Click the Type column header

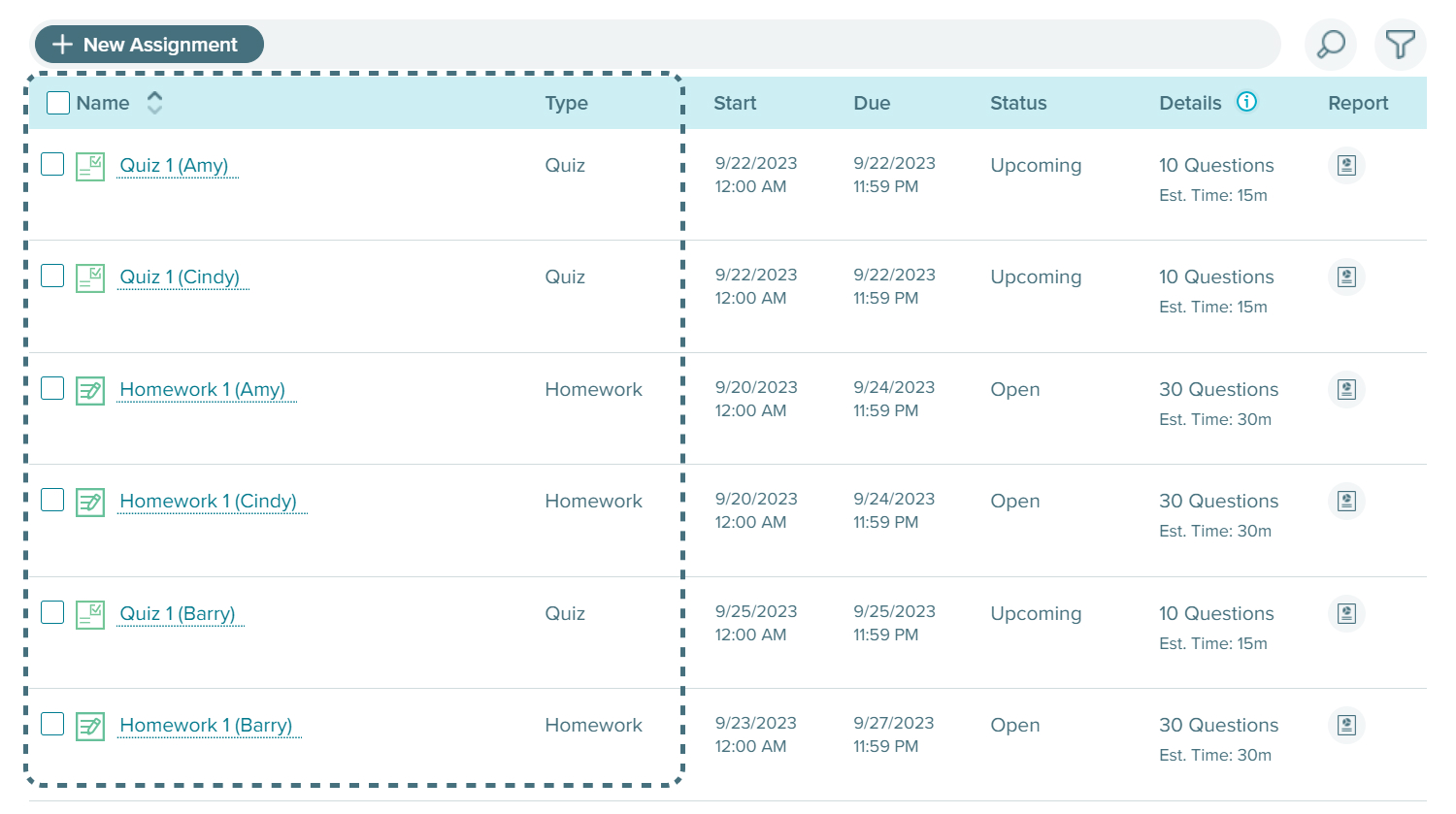coord(566,103)
